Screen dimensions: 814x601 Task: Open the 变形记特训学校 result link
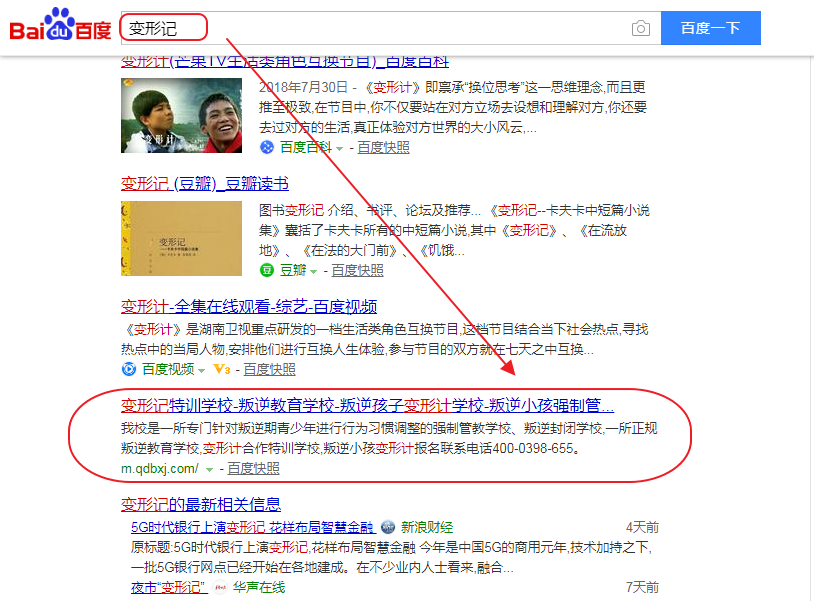pyautogui.click(x=367, y=405)
